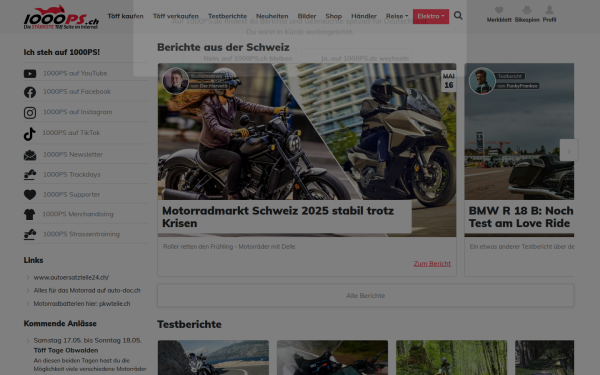Open 'Töff Tage Obwalden' event

click(x=66, y=350)
